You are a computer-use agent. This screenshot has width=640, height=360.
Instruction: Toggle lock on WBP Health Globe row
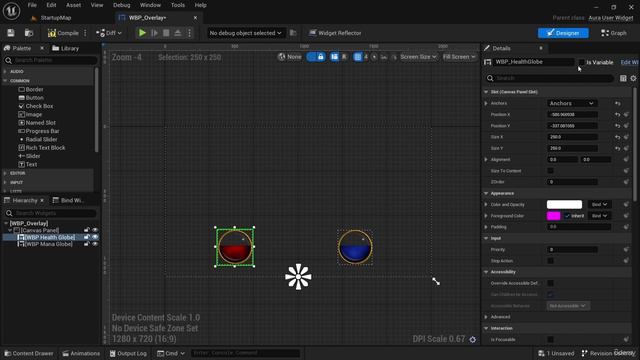click(x=87, y=237)
